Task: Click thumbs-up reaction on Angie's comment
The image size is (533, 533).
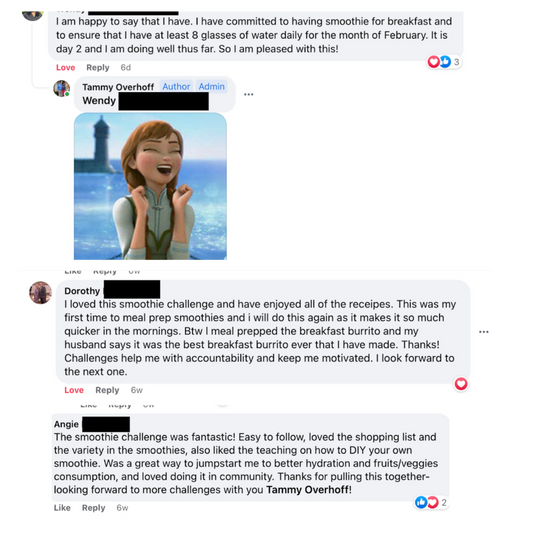Action: tap(421, 502)
